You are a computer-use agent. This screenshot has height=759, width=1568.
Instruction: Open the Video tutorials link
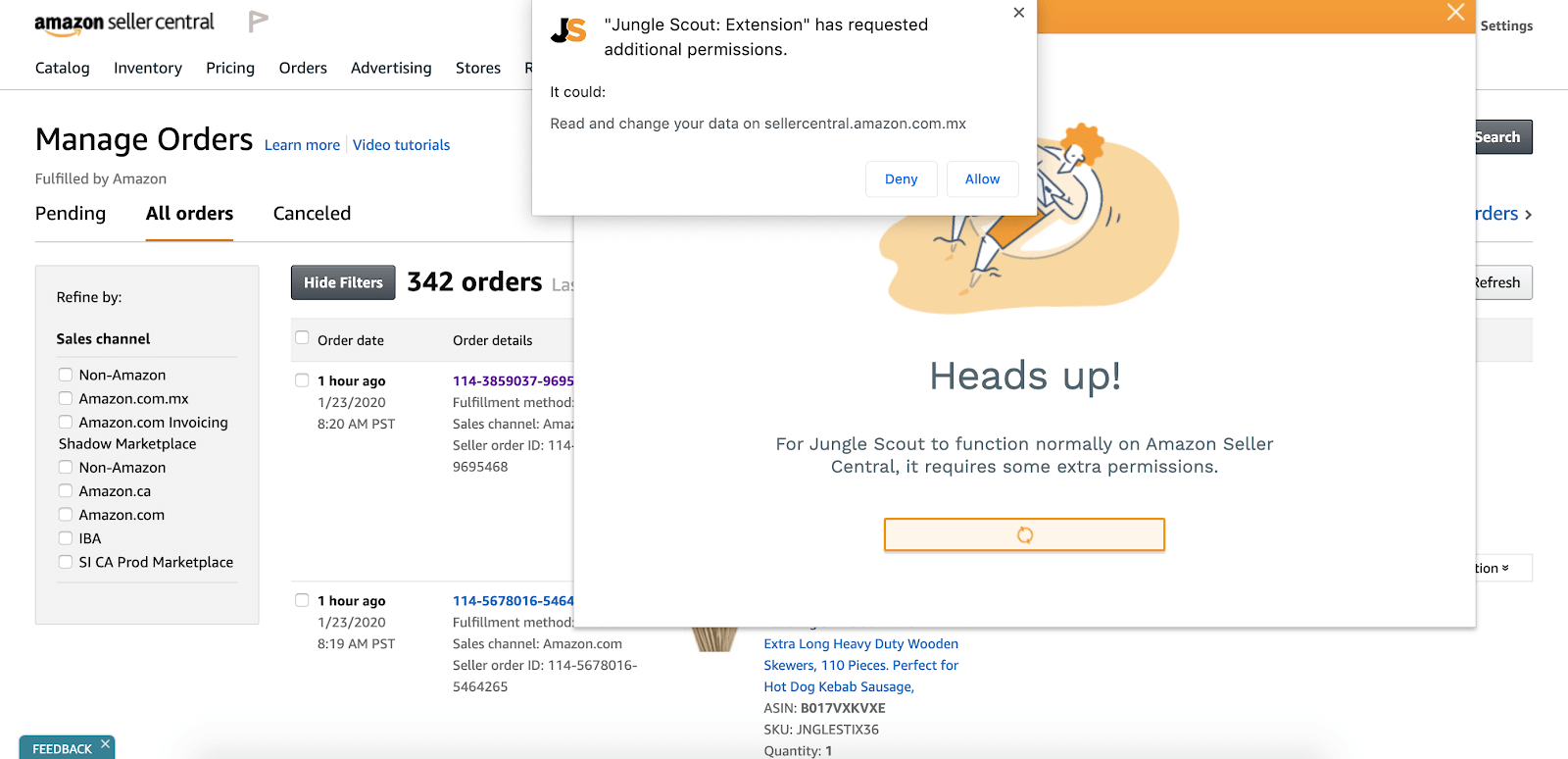coord(402,145)
